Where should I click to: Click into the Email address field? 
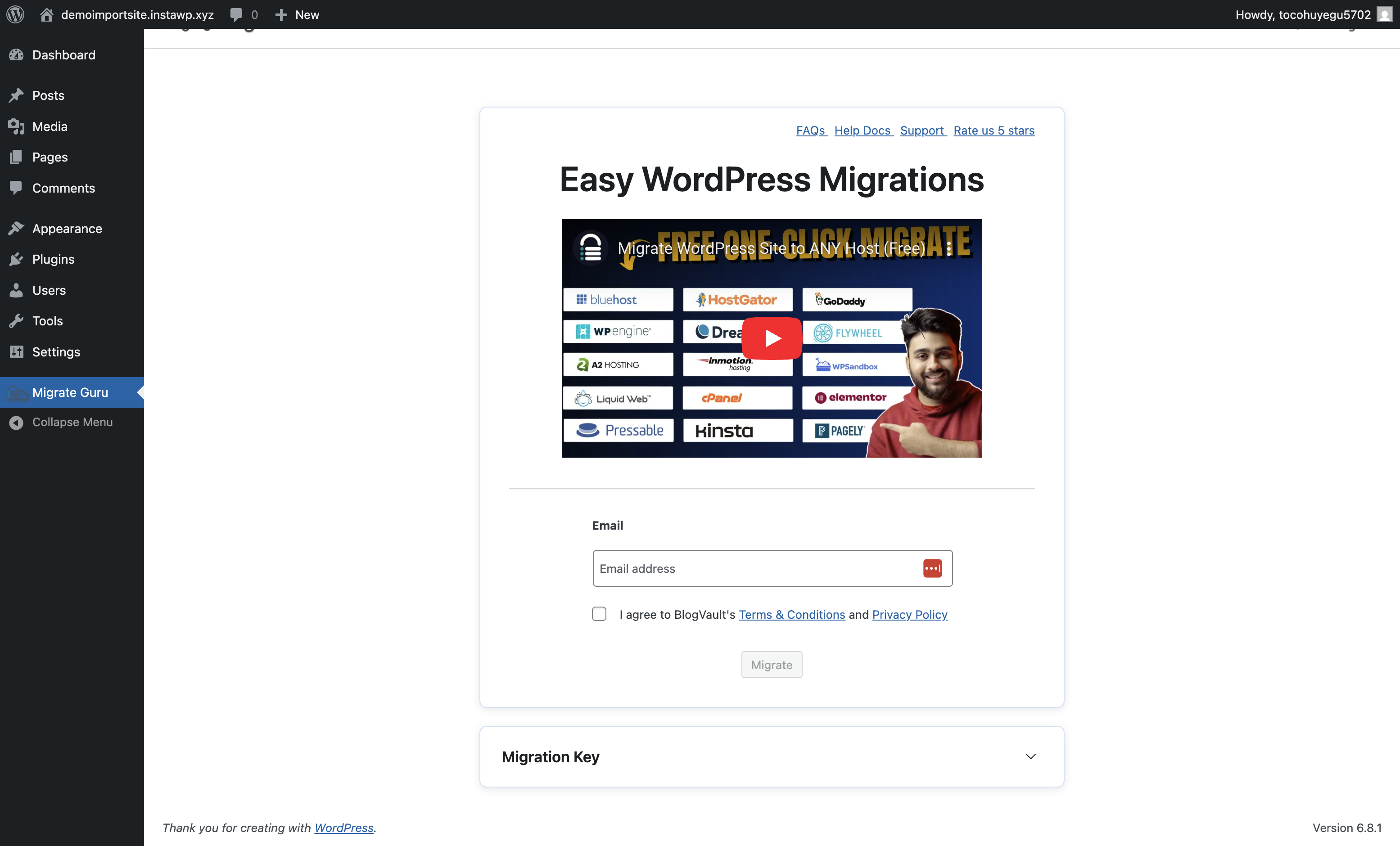[x=772, y=568]
